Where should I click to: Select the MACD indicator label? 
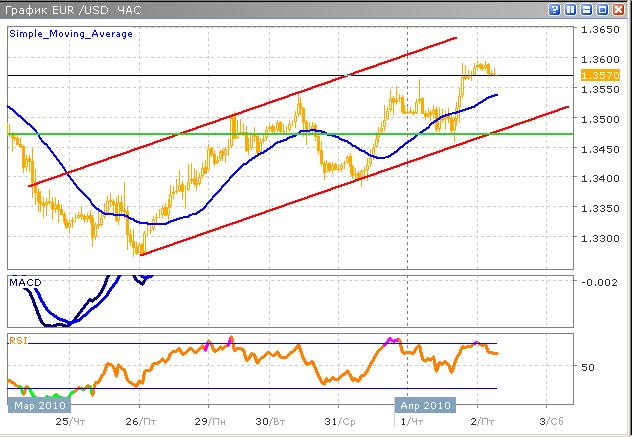(25, 283)
